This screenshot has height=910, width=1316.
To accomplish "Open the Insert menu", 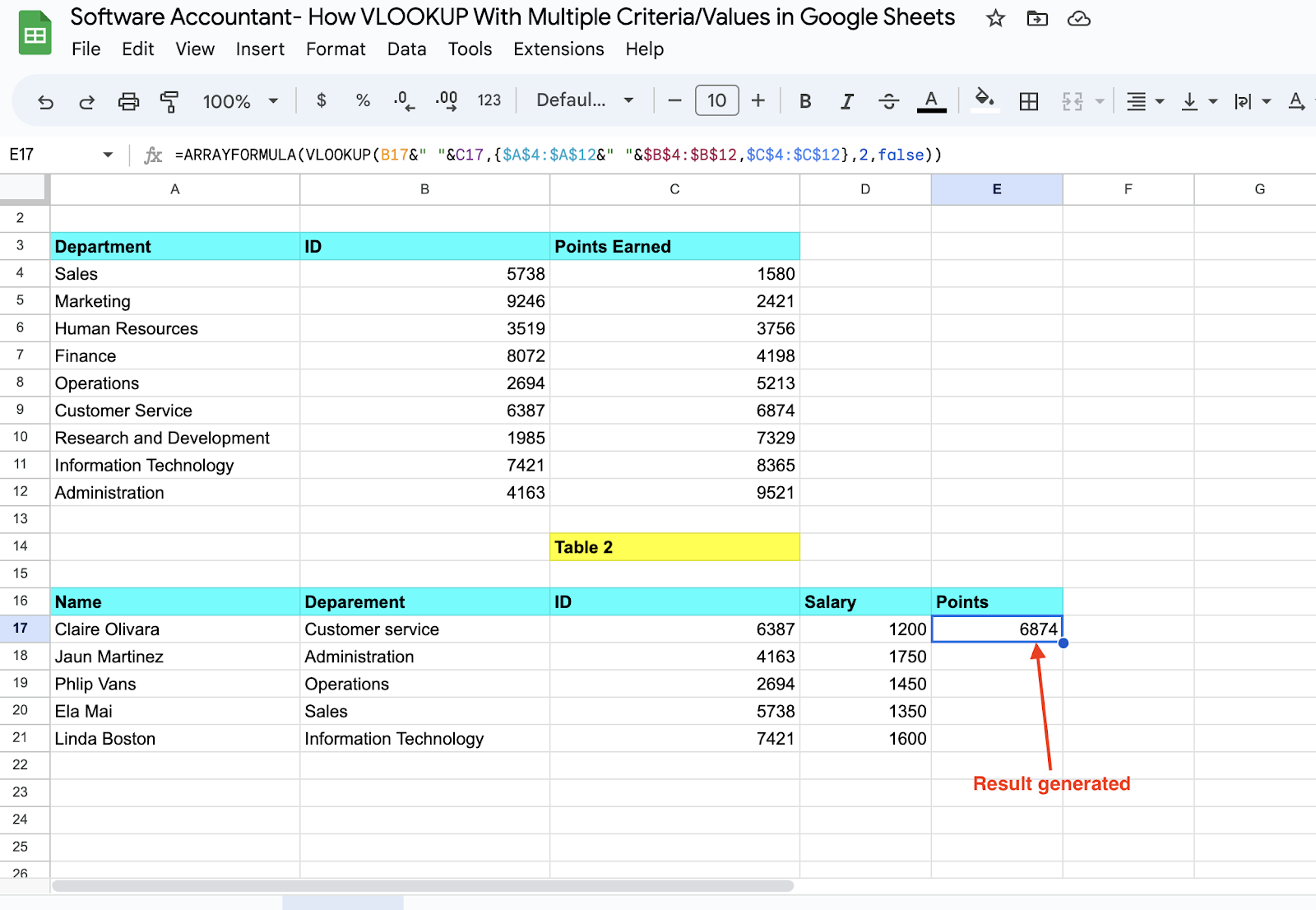I will coord(260,49).
